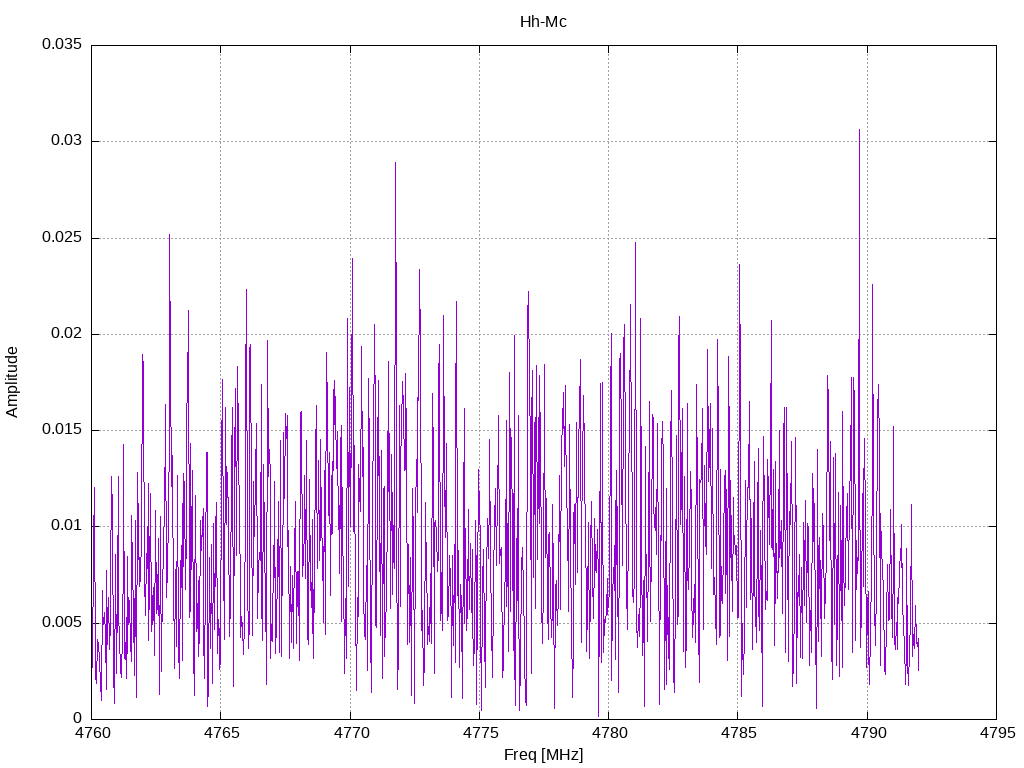Click the highest spectrum peak near 4790 MHz
Screen dimensions: 1024x768
[x=859, y=131]
